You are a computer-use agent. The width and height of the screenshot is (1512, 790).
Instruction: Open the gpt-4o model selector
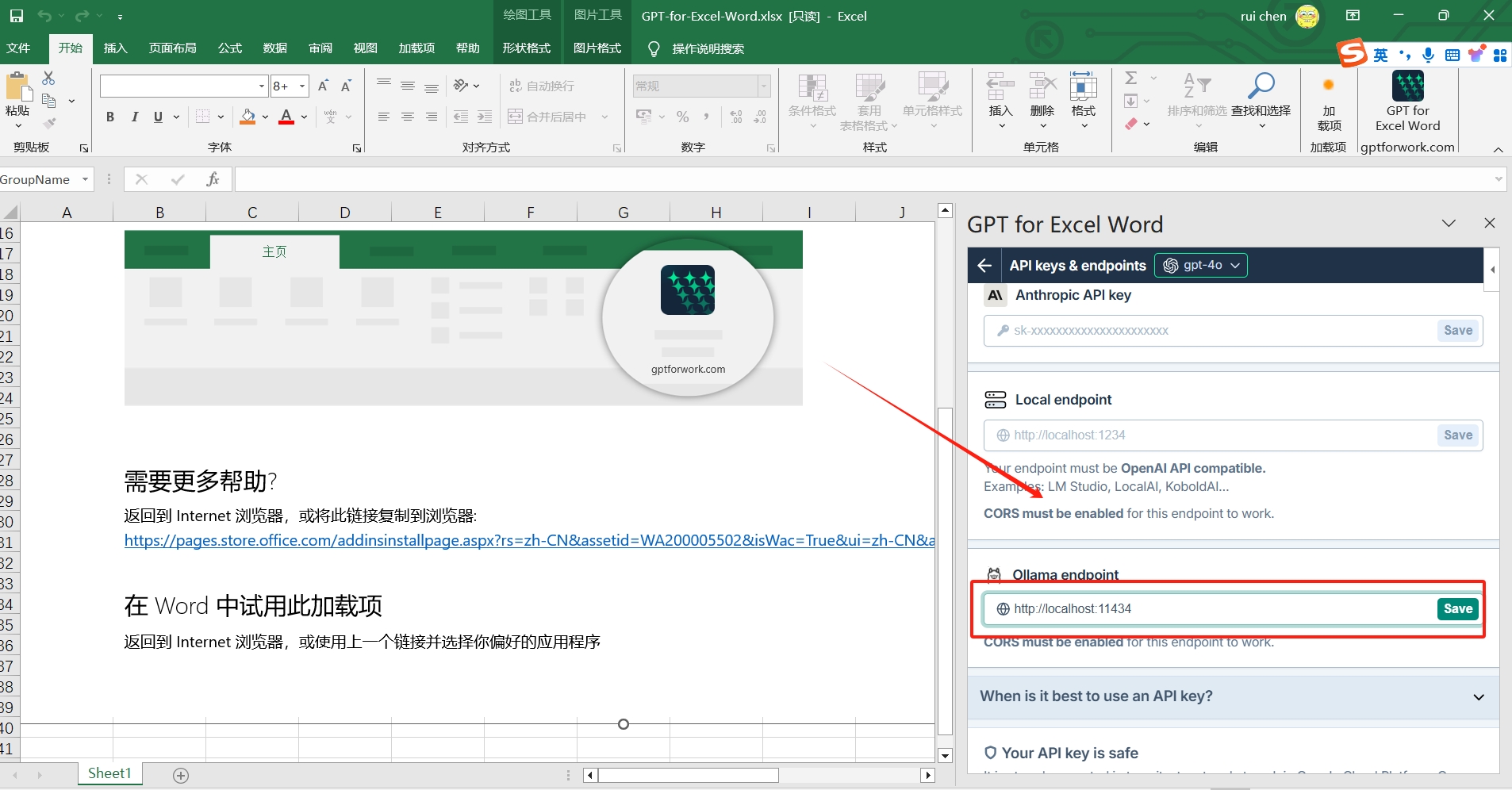click(1201, 266)
